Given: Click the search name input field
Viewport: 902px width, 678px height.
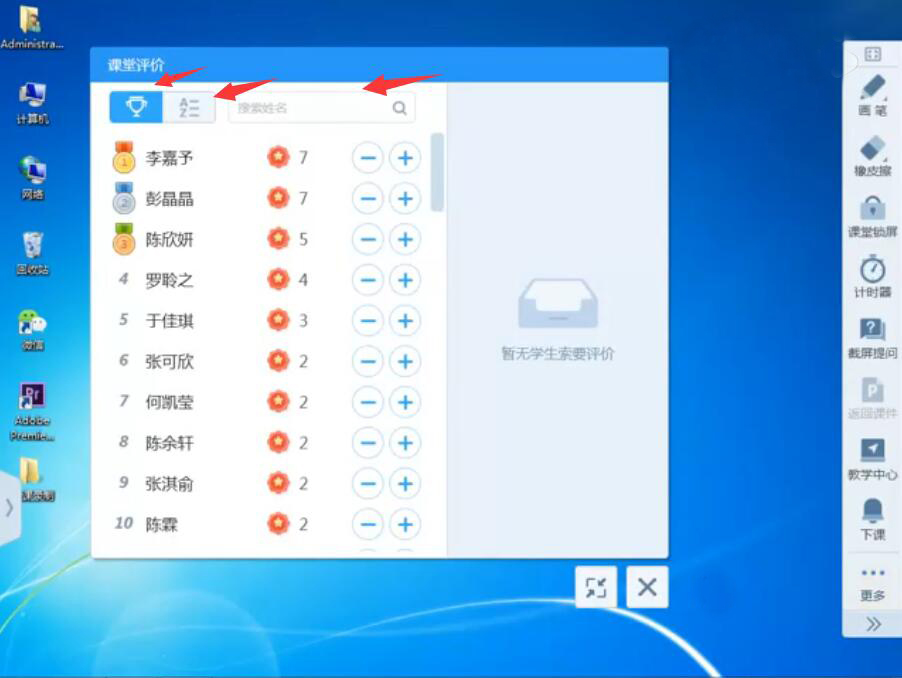Looking at the screenshot, I should tap(322, 108).
